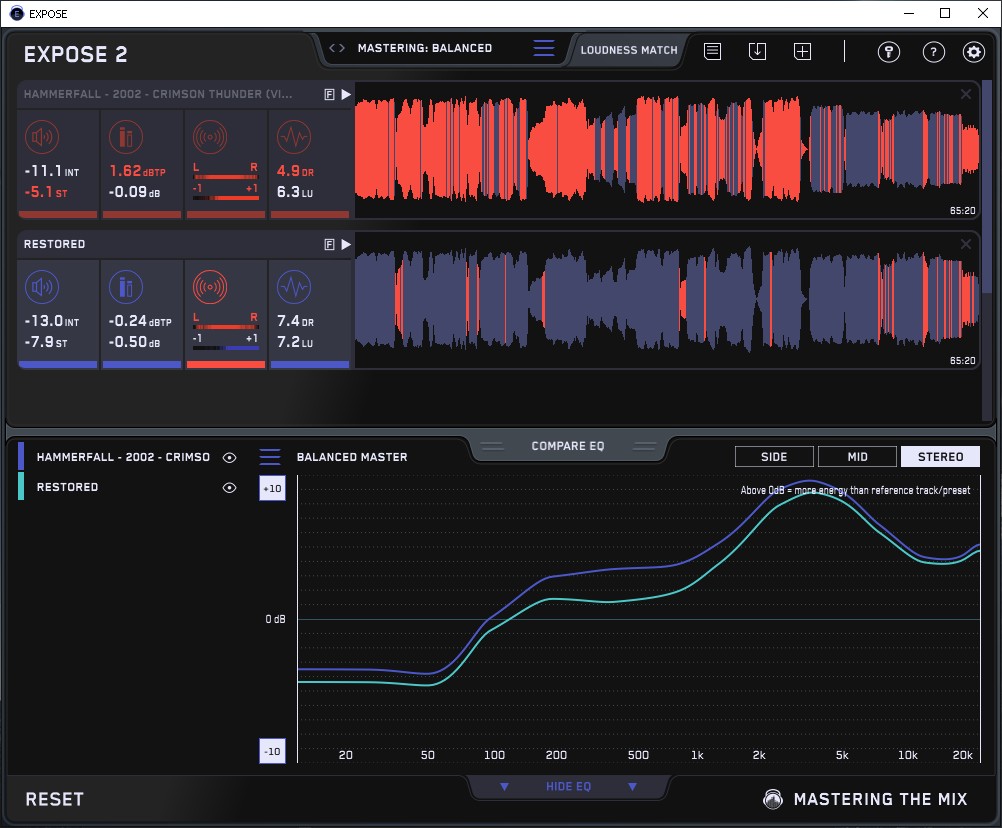Remove the Restored track with its X
Image resolution: width=1002 pixels, height=828 pixels.
tap(966, 244)
